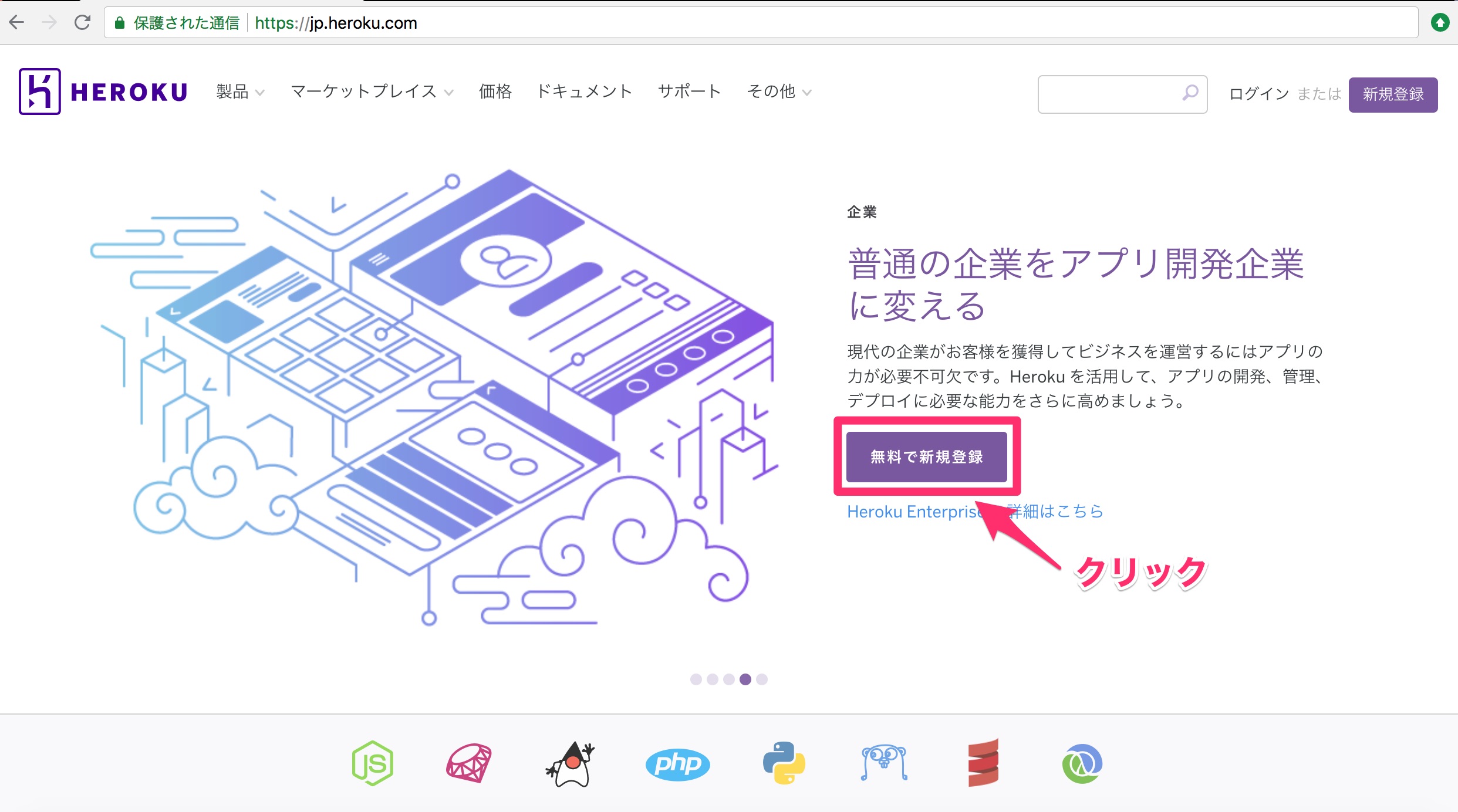Screen dimensions: 1458x812
Task: Select the fourth active carousel dot
Action: coord(745,679)
